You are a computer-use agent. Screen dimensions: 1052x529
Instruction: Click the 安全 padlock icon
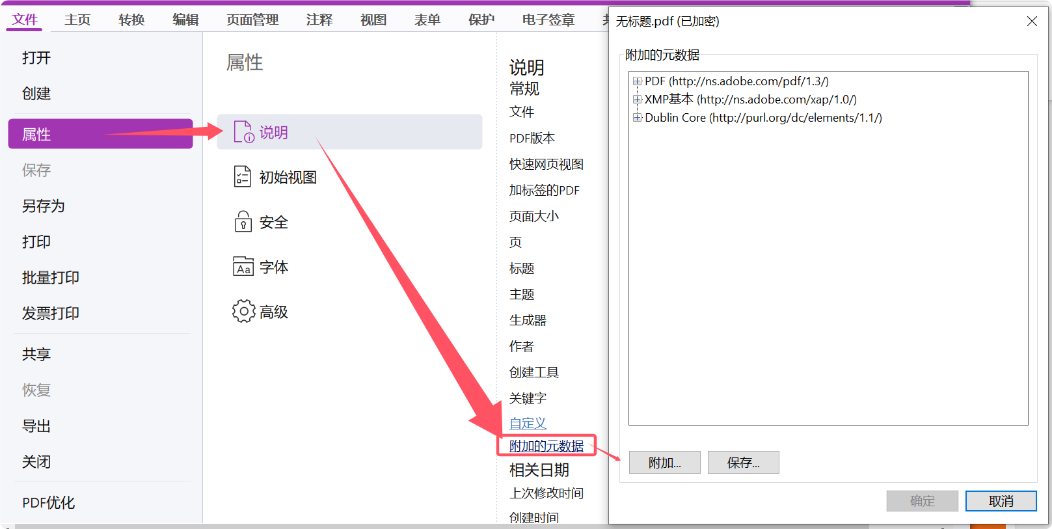[243, 222]
